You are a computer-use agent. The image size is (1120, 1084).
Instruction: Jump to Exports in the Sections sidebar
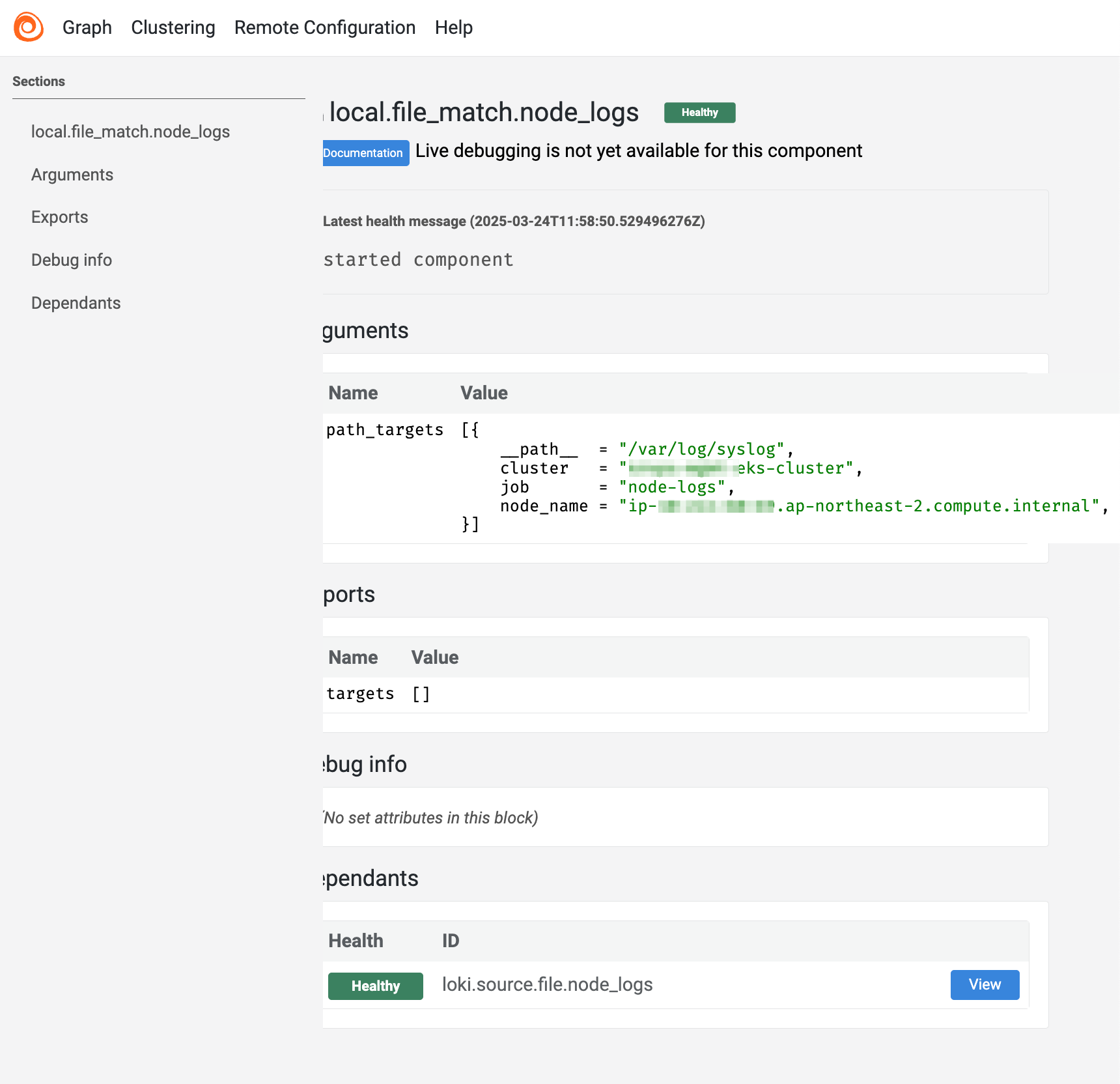point(60,217)
